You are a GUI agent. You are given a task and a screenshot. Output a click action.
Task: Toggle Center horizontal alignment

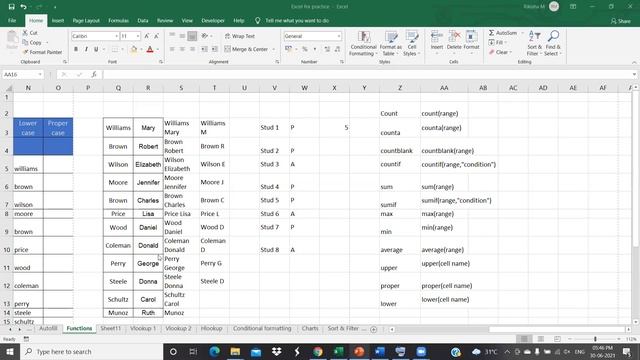point(182,49)
